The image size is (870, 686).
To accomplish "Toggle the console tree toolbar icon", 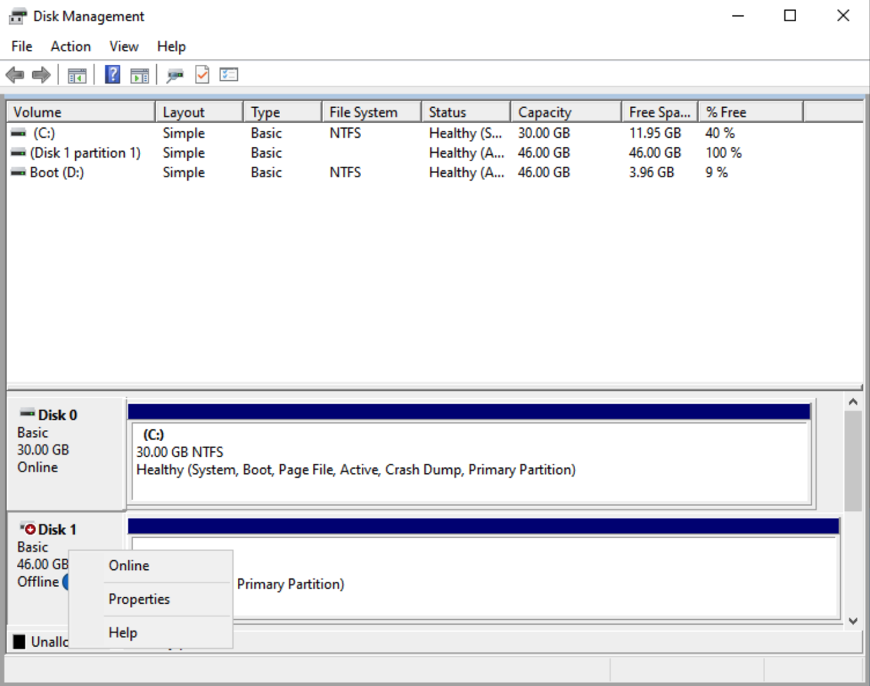I will tap(77, 75).
